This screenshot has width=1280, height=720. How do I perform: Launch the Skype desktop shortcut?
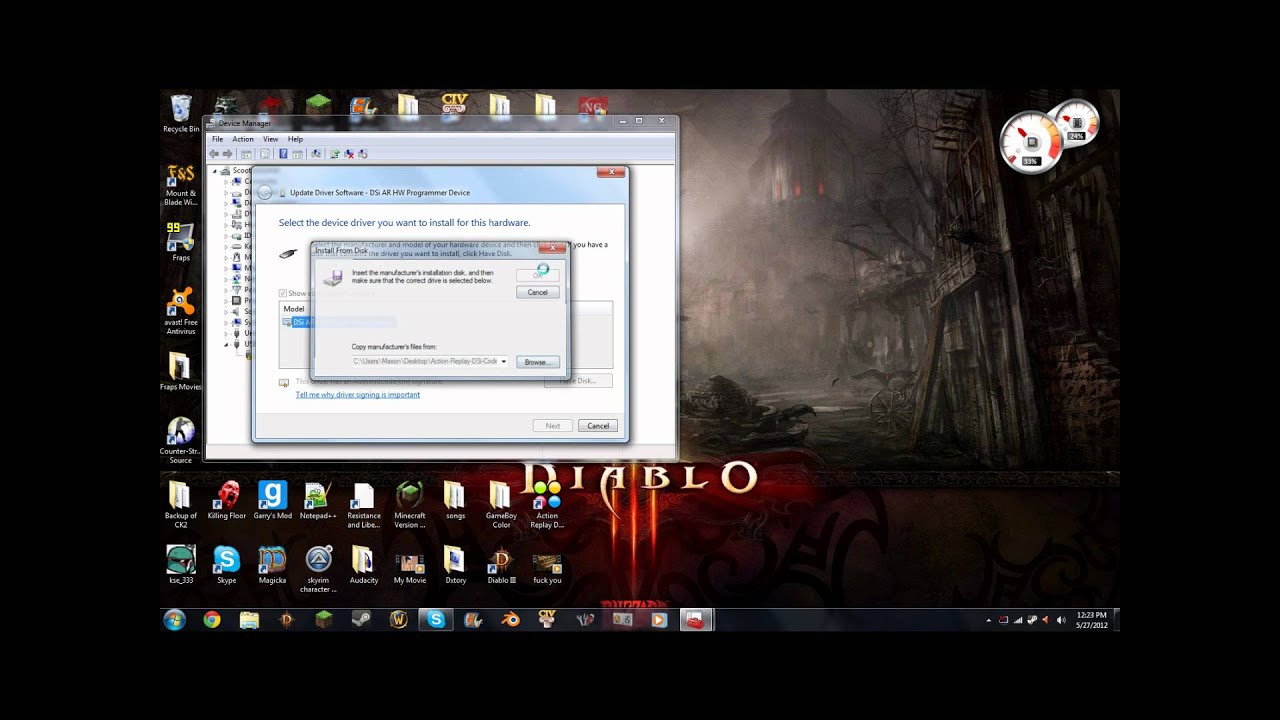point(227,565)
